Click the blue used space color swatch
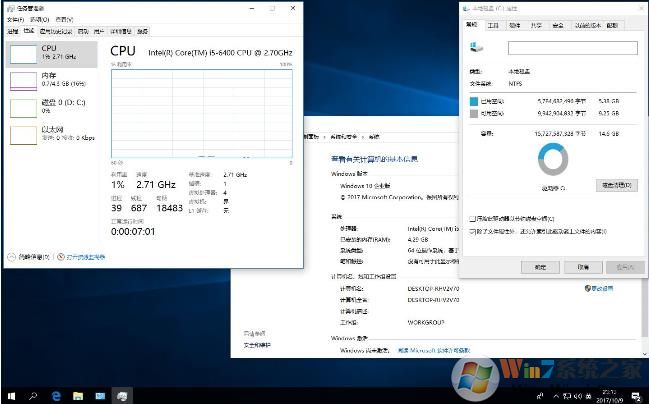The height and width of the screenshot is (404, 649). pos(474,101)
